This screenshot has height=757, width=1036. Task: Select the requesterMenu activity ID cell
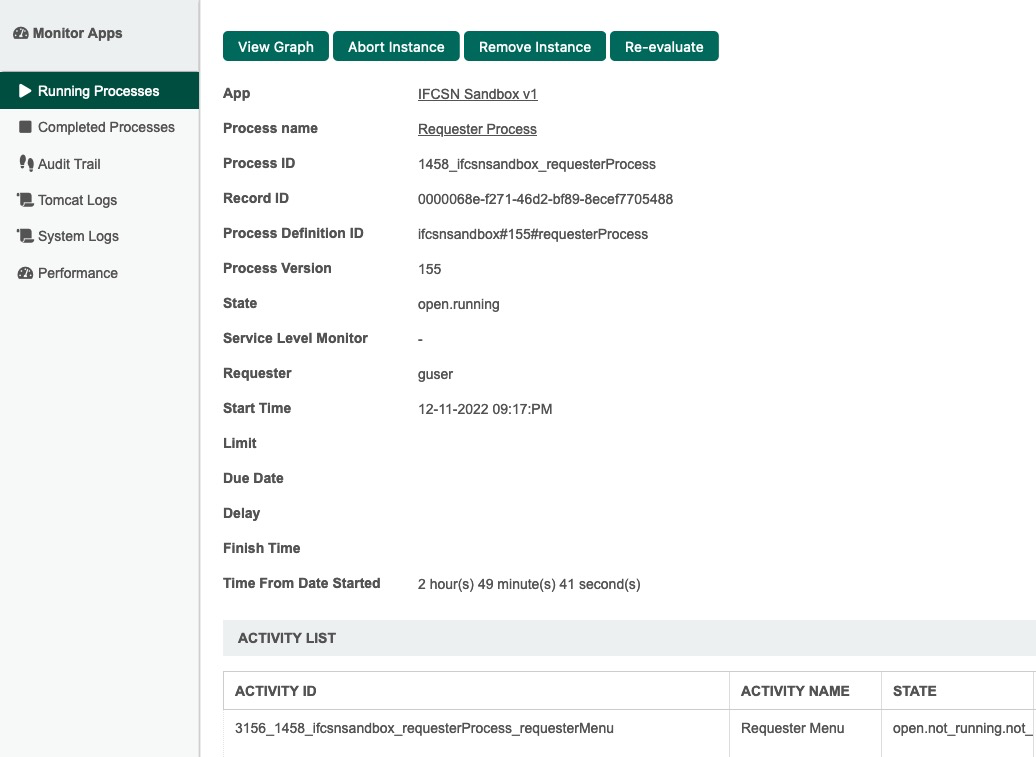tap(424, 728)
